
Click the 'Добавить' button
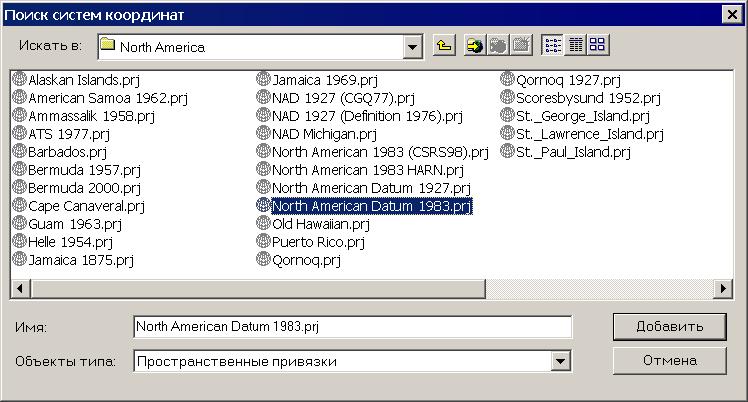click(669, 327)
